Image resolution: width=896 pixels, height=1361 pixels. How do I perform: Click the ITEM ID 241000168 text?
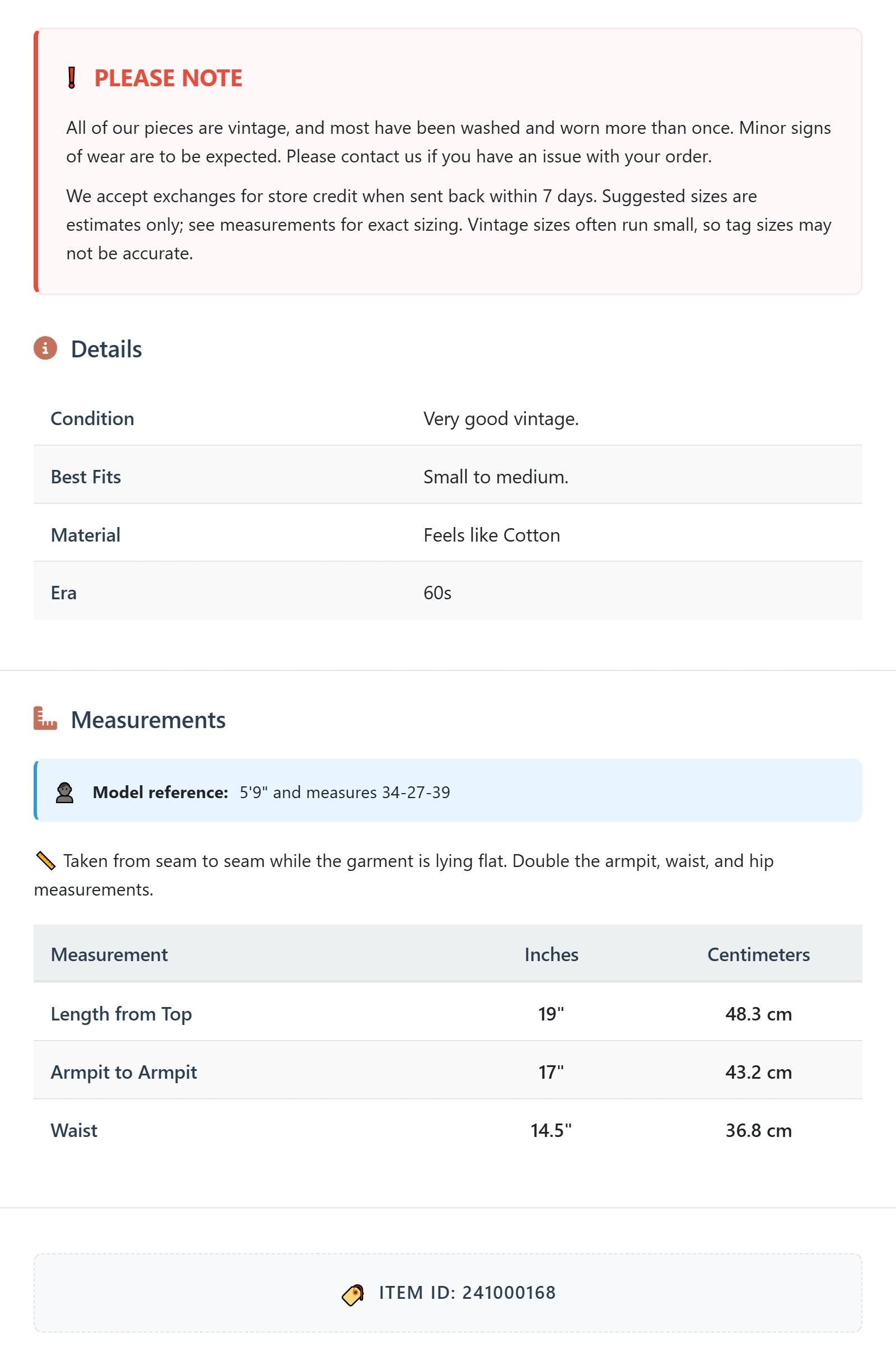pos(467,1292)
